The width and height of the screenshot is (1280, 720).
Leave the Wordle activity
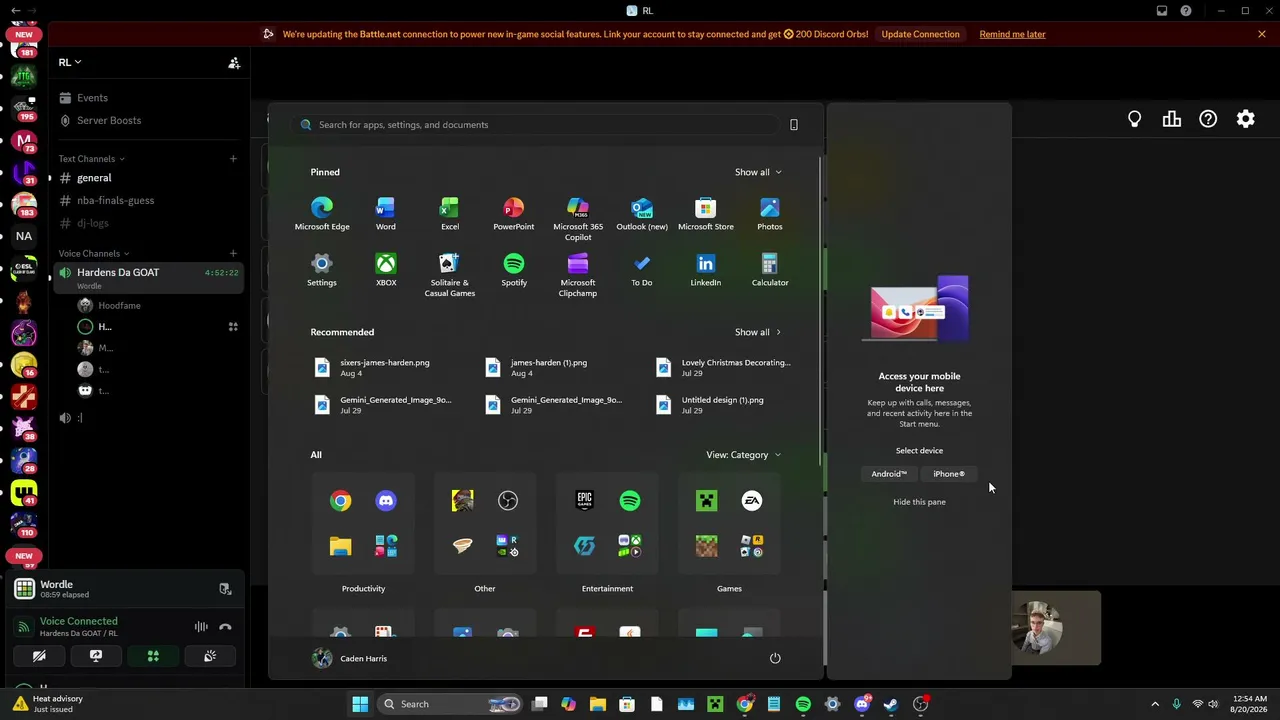point(225,589)
